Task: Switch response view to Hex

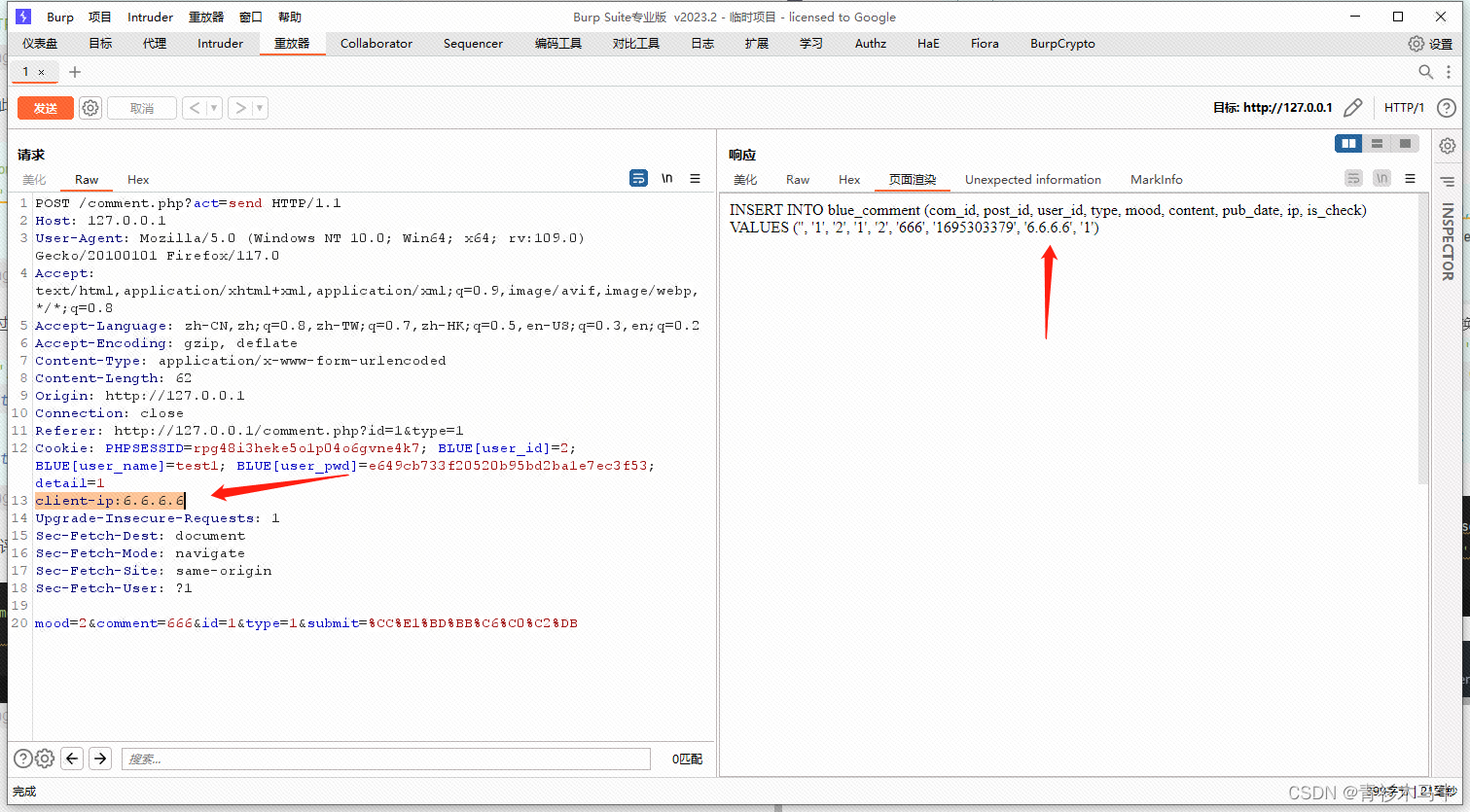Action: tap(849, 180)
